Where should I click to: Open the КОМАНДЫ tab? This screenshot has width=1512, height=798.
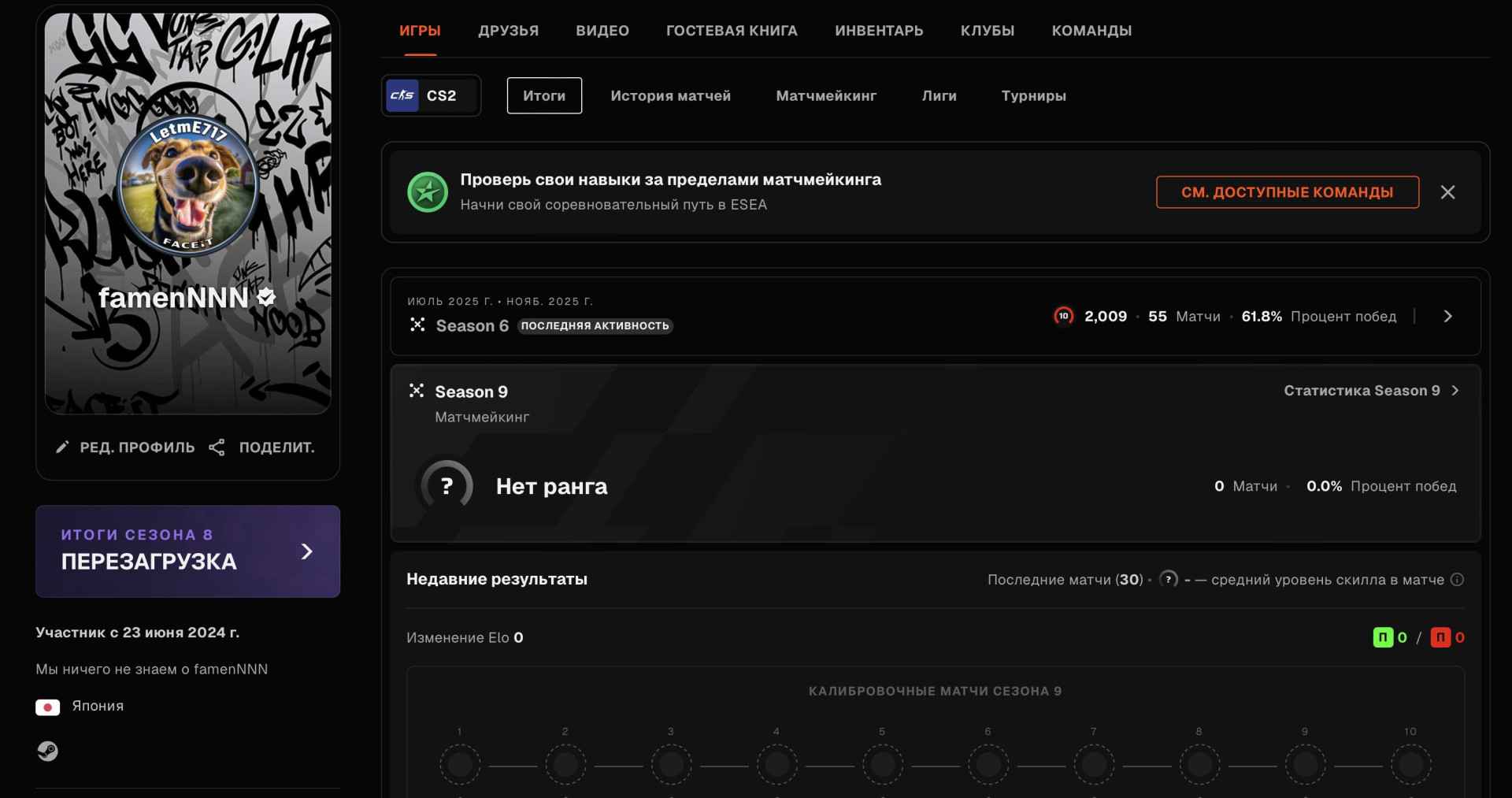(x=1091, y=31)
